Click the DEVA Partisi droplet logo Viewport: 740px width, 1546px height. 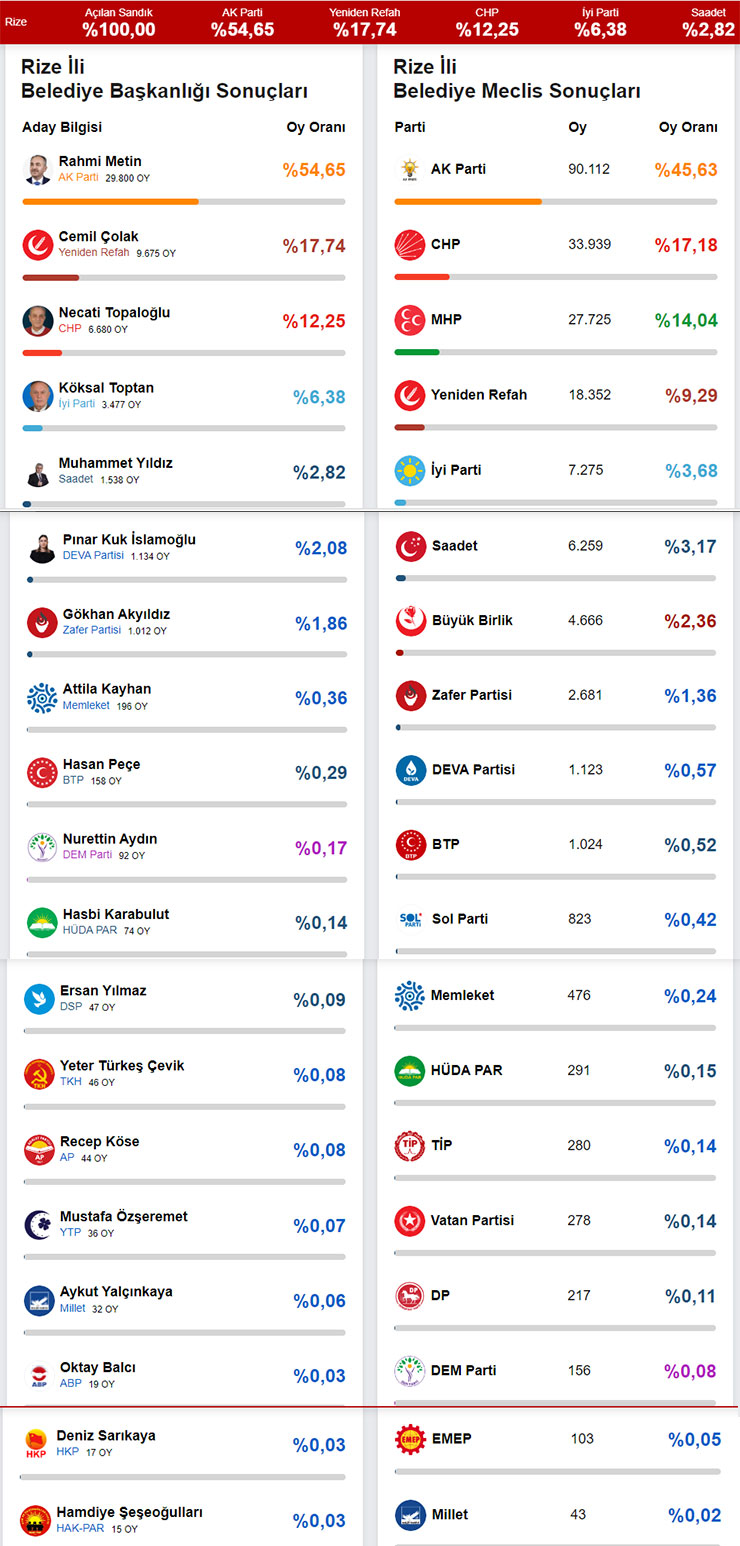pyautogui.click(x=411, y=770)
